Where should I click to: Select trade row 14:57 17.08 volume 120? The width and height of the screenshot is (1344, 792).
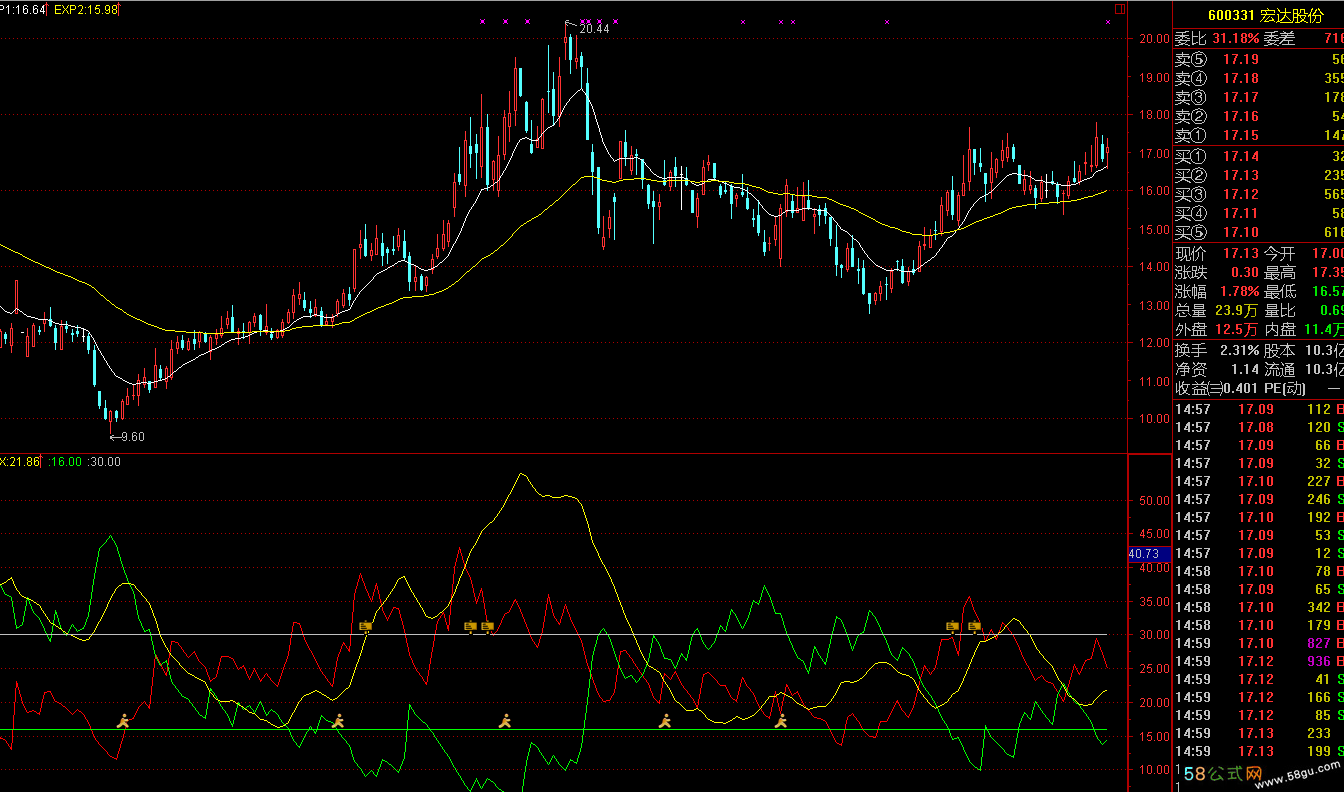point(1259,427)
